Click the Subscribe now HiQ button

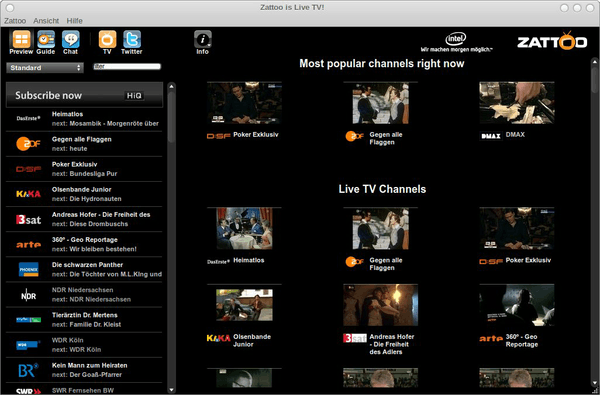click(x=84, y=95)
